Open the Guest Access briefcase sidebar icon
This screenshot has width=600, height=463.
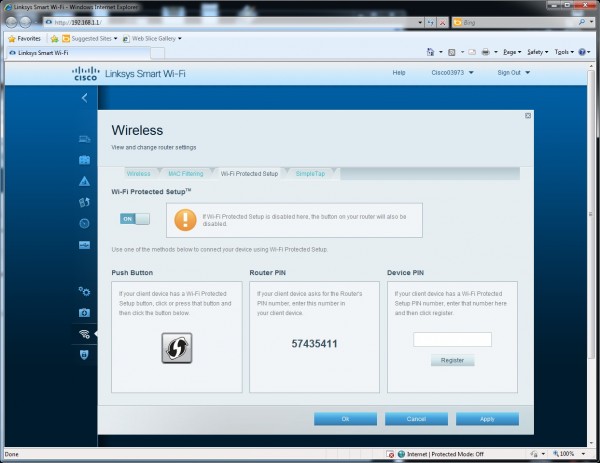coord(85,160)
